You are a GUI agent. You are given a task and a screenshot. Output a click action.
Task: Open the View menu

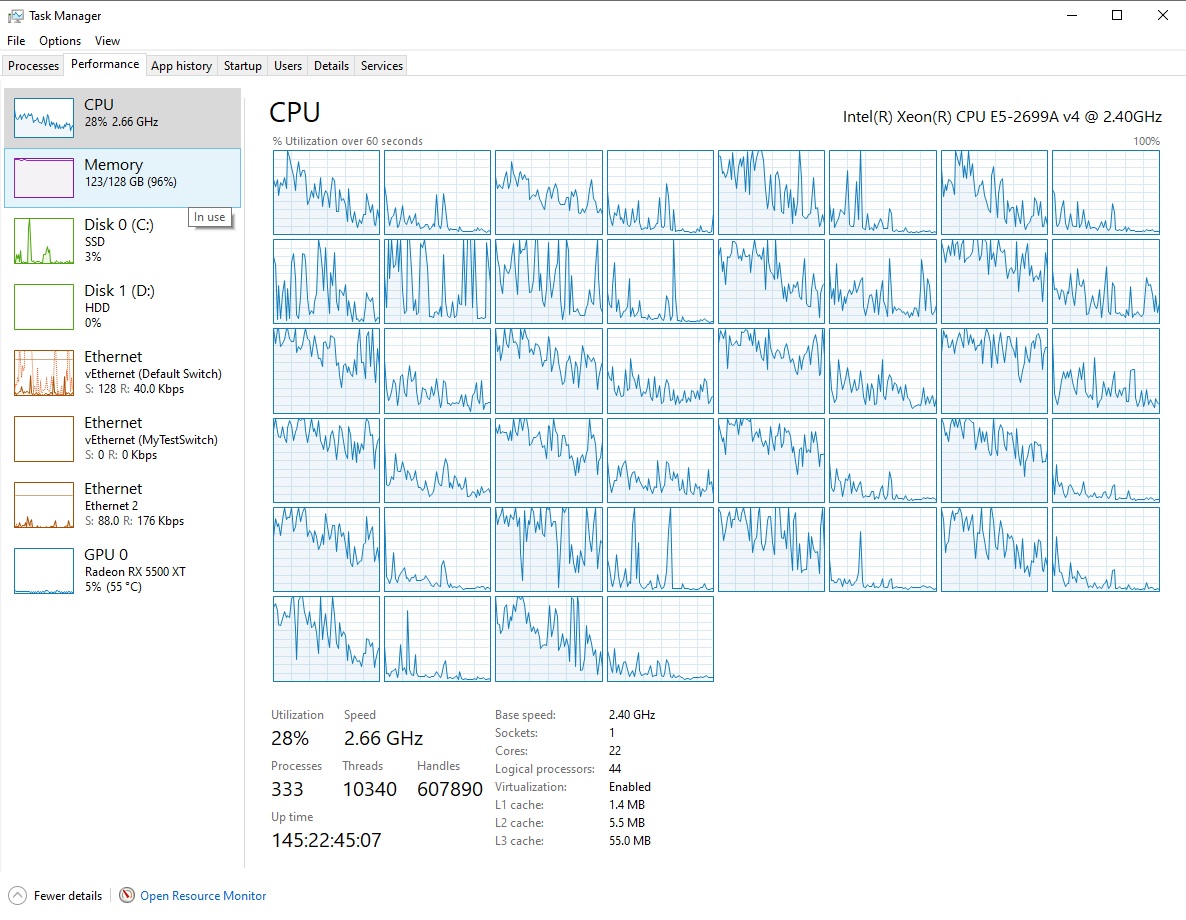tap(107, 41)
